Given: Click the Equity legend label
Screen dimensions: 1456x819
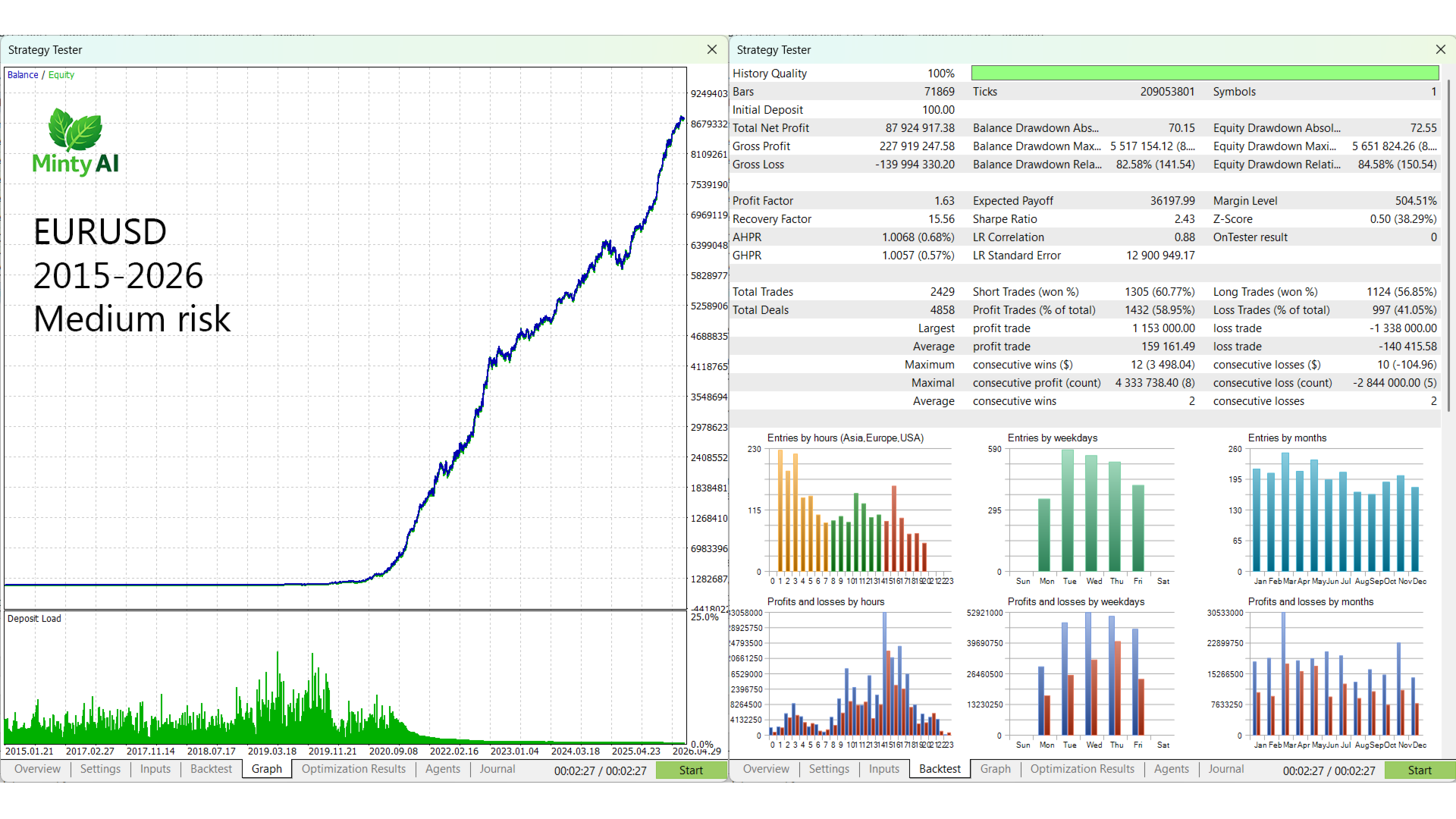Looking at the screenshot, I should 61,75.
